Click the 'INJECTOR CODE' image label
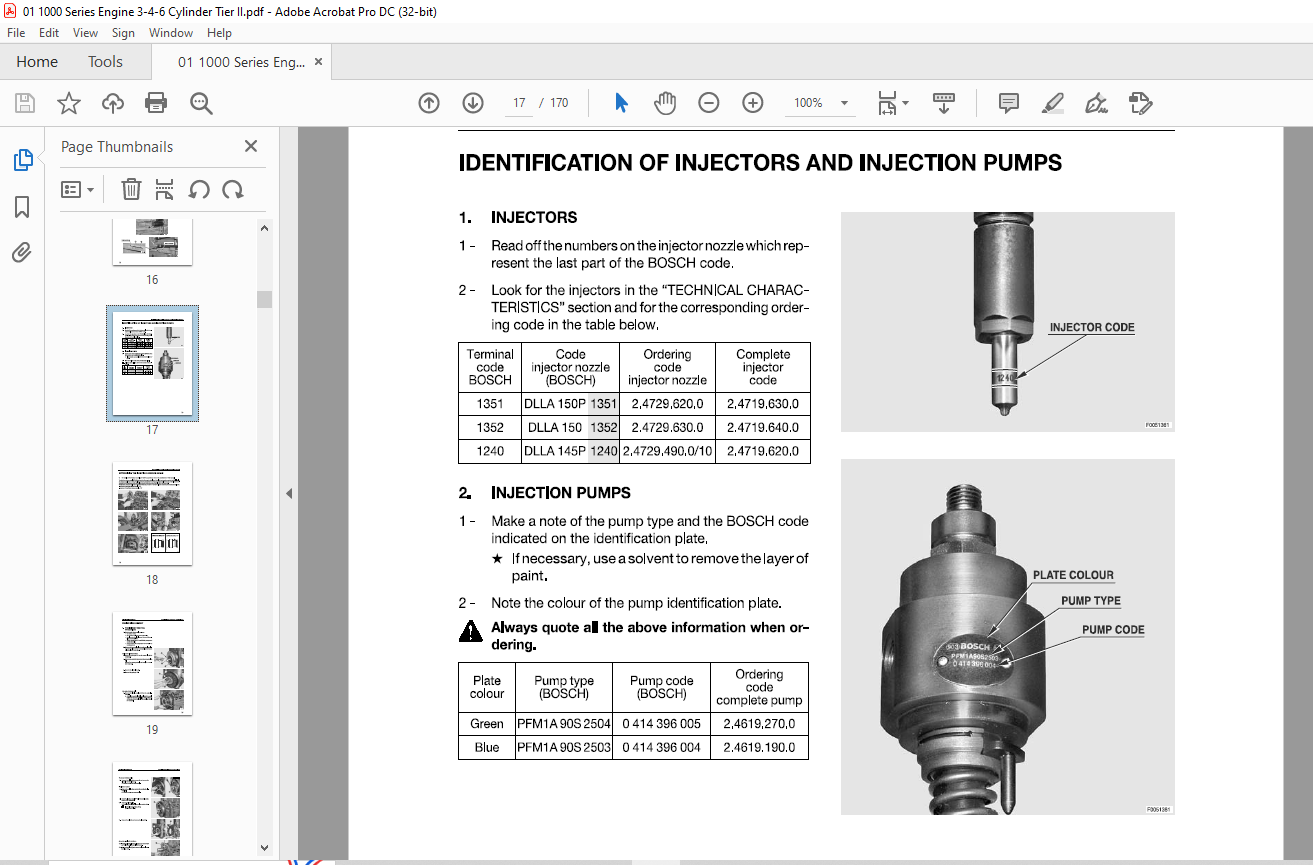This screenshot has width=1313, height=865. (x=1091, y=328)
